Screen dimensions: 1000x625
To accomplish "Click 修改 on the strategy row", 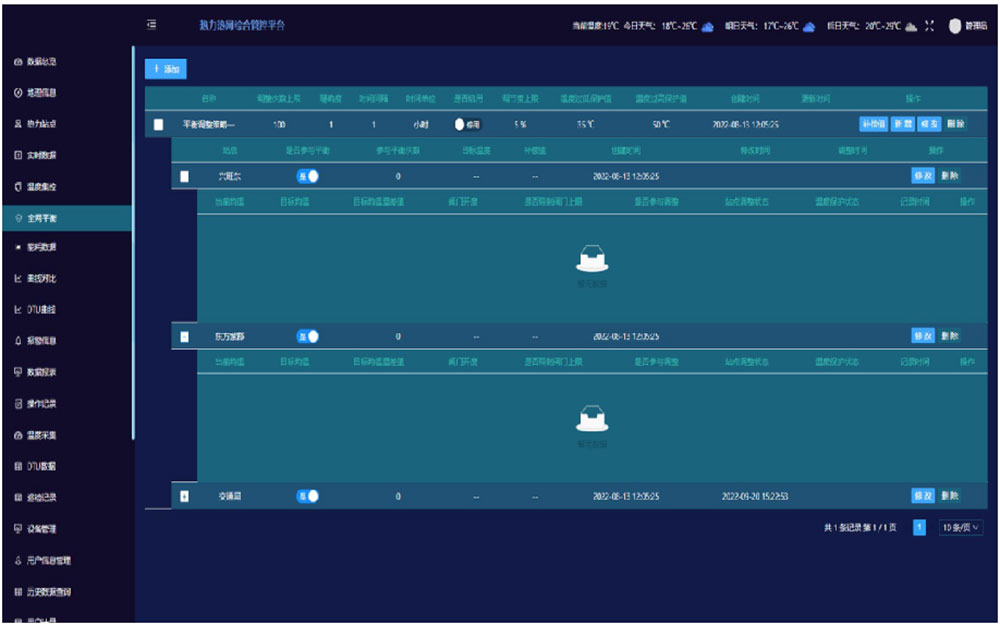I will (929, 124).
